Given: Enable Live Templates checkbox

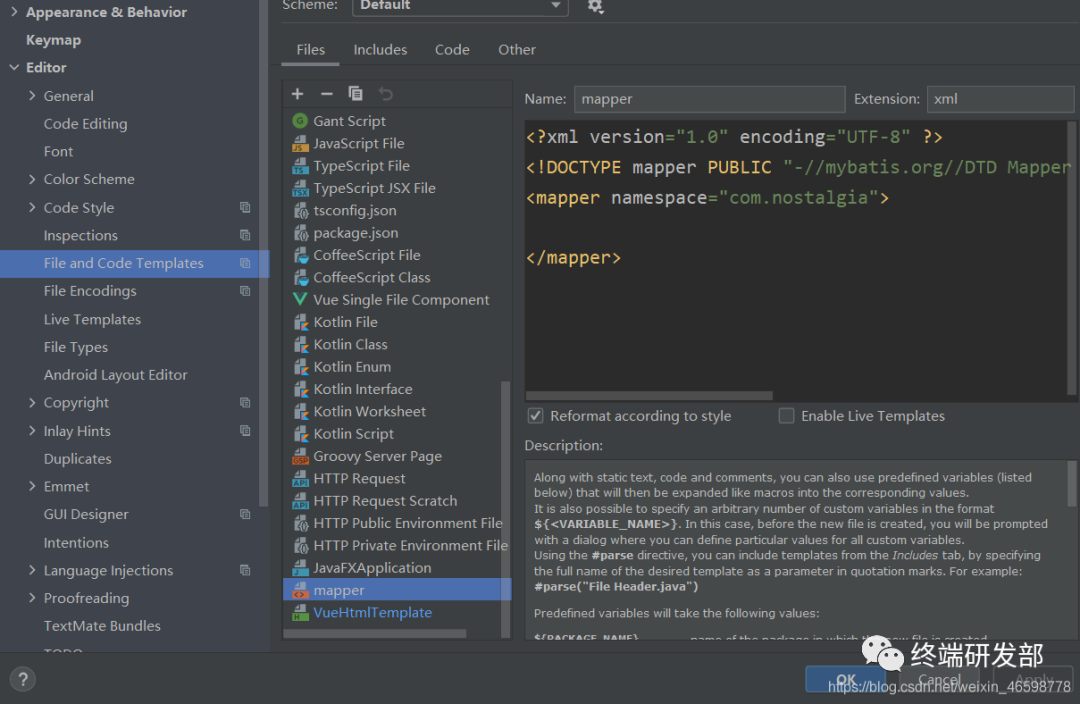Looking at the screenshot, I should 786,416.
